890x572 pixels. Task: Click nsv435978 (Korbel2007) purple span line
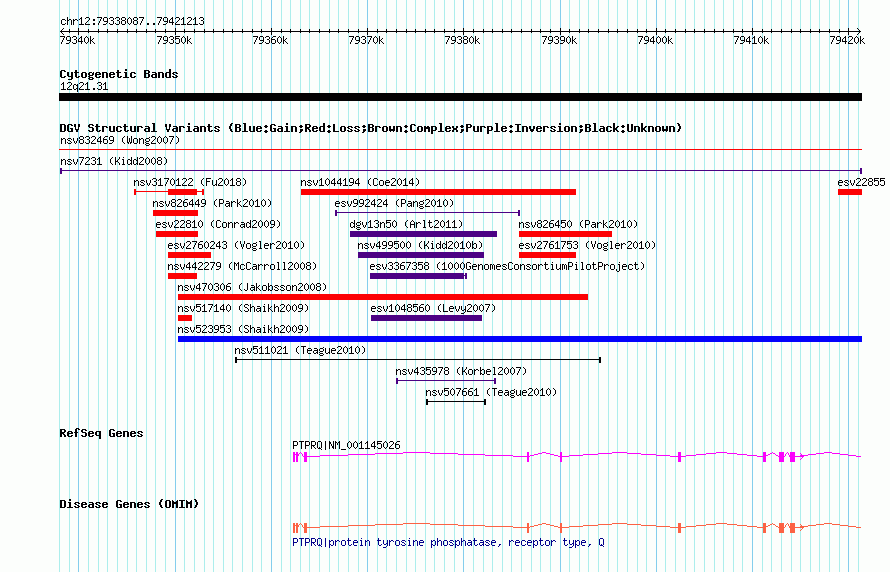click(x=446, y=381)
